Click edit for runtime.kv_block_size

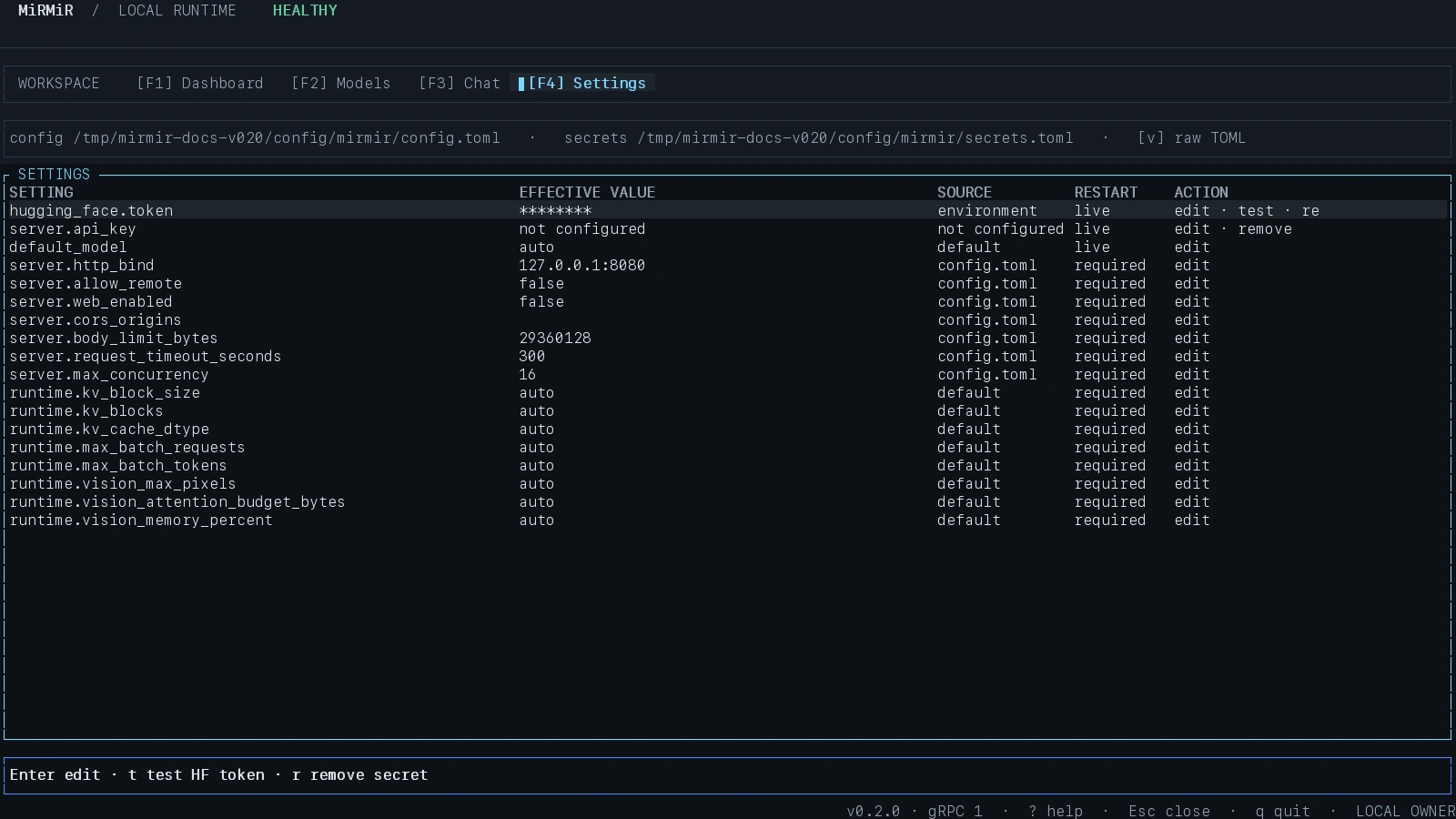[1192, 392]
